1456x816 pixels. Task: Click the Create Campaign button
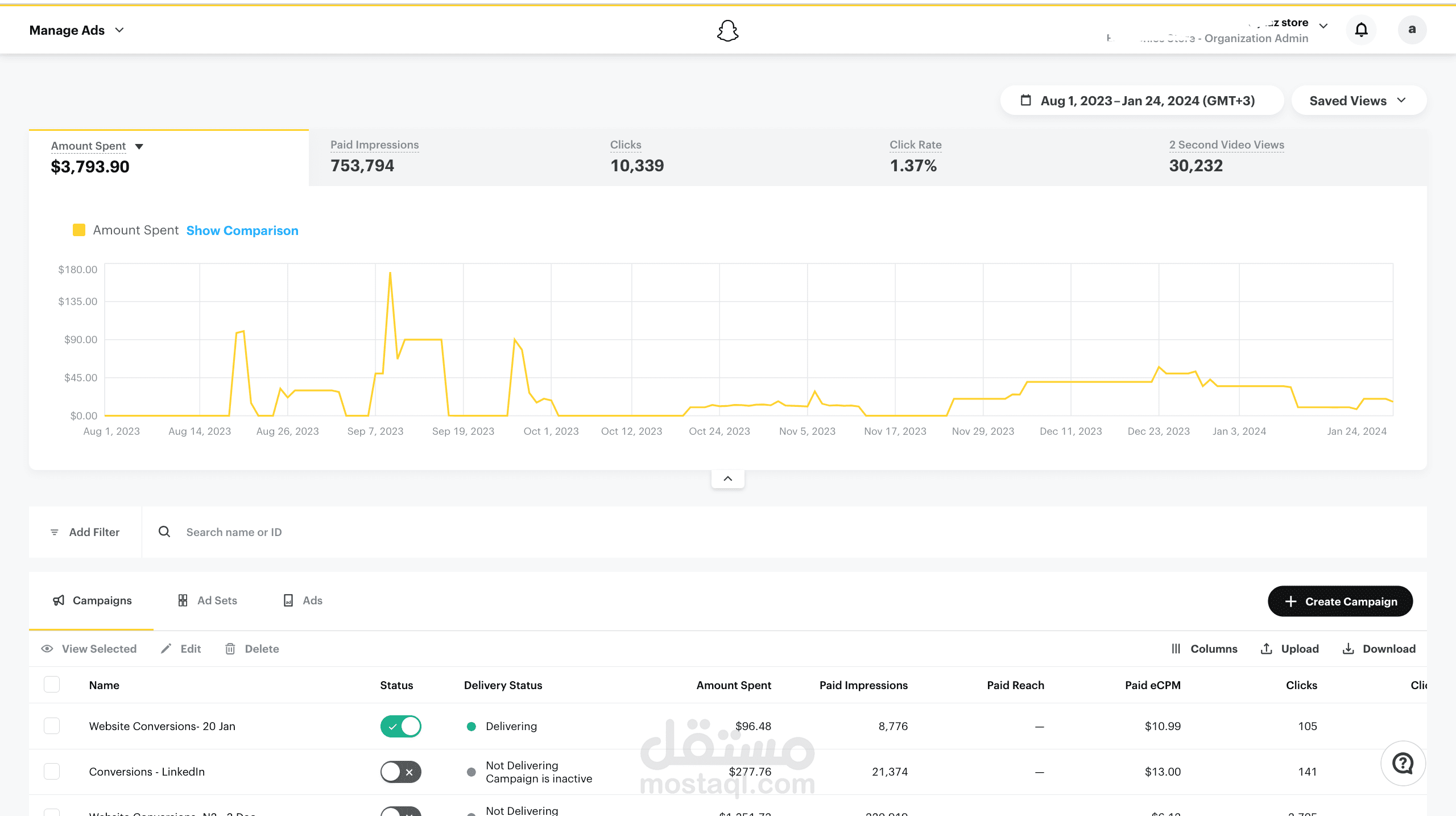click(x=1339, y=601)
